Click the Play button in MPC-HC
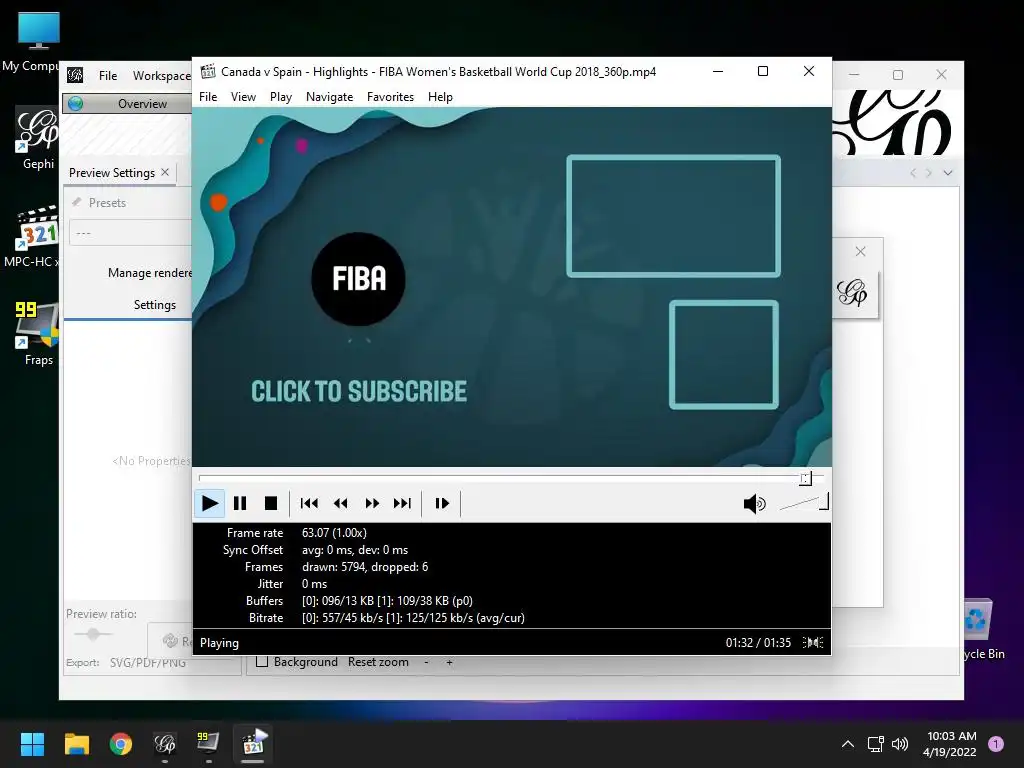Image resolution: width=1024 pixels, height=768 pixels. pos(210,503)
